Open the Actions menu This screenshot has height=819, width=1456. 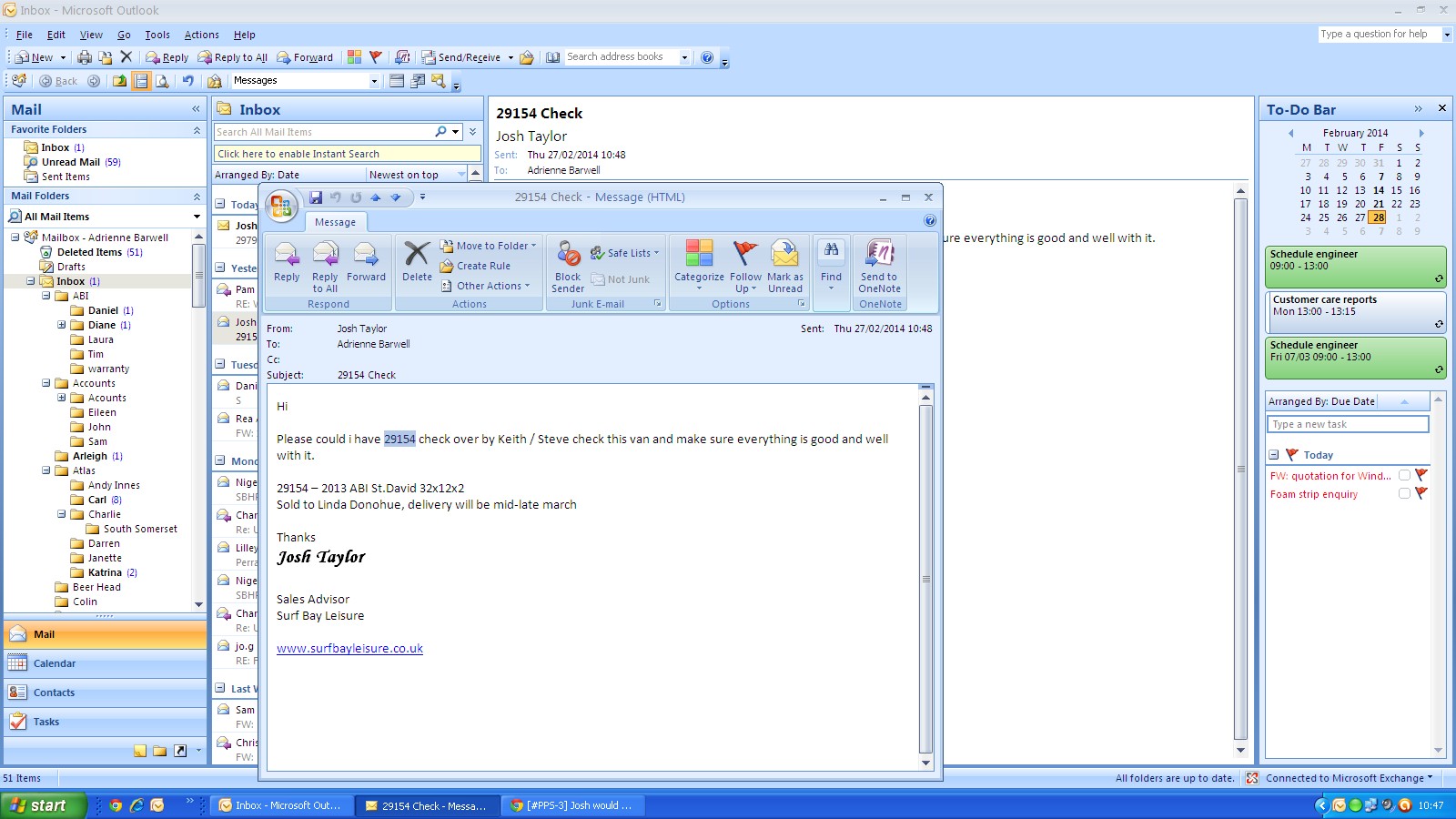click(x=202, y=35)
